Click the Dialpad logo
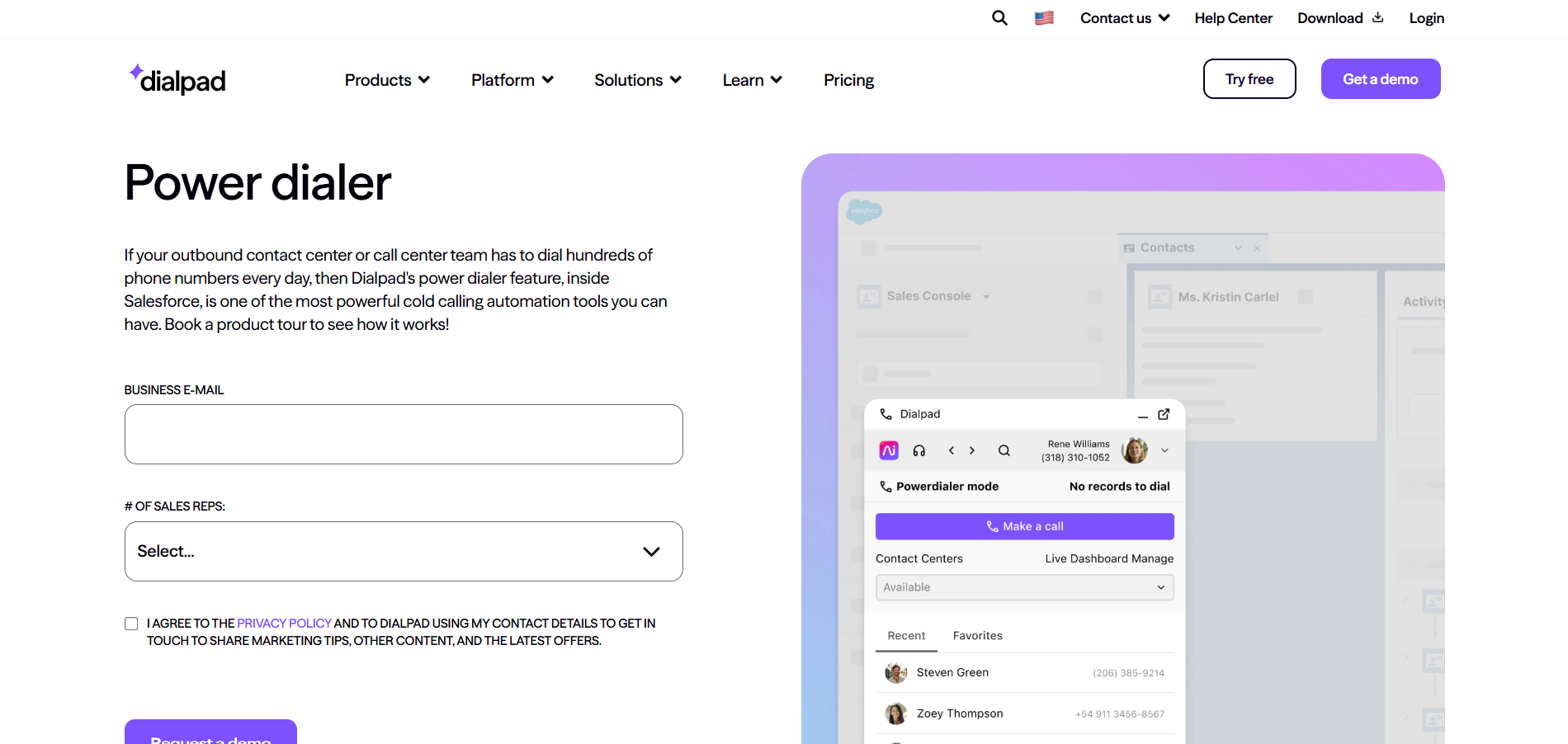Image resolution: width=1568 pixels, height=744 pixels. click(177, 79)
